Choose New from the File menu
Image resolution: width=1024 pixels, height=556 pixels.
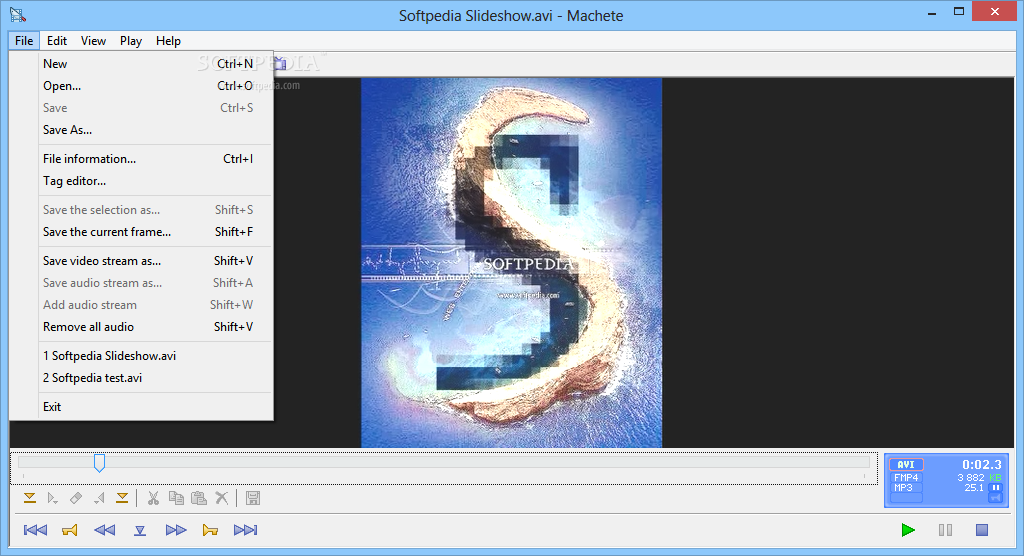[155, 63]
